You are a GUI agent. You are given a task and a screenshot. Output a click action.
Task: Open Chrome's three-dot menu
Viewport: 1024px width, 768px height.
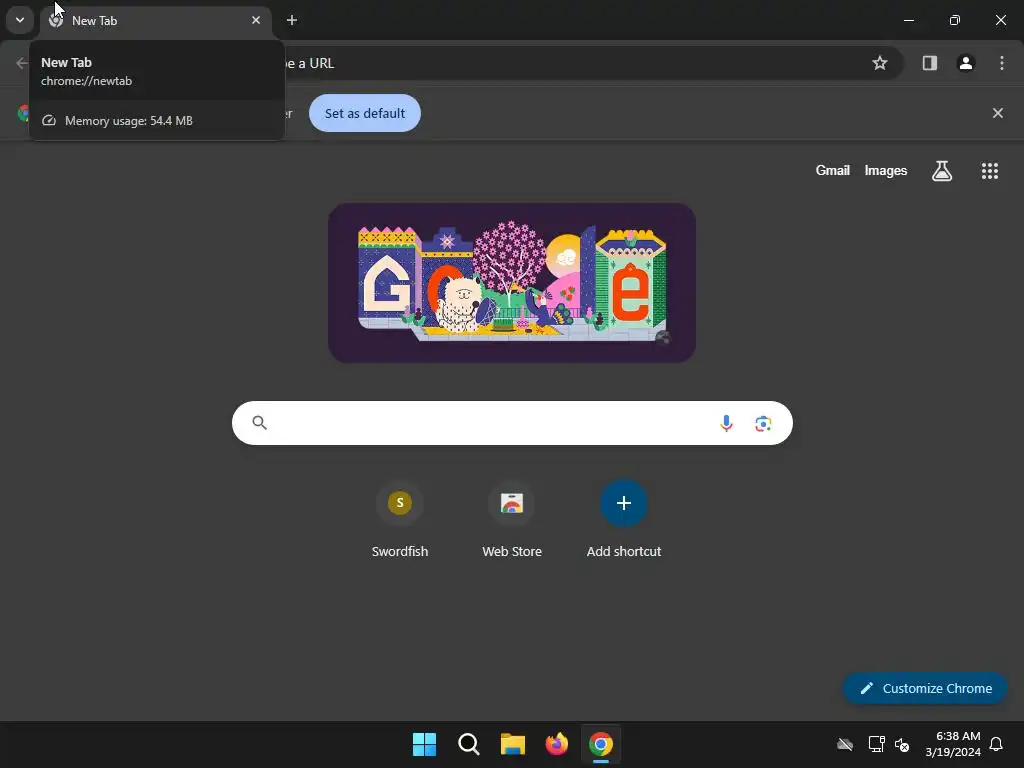click(x=1002, y=63)
